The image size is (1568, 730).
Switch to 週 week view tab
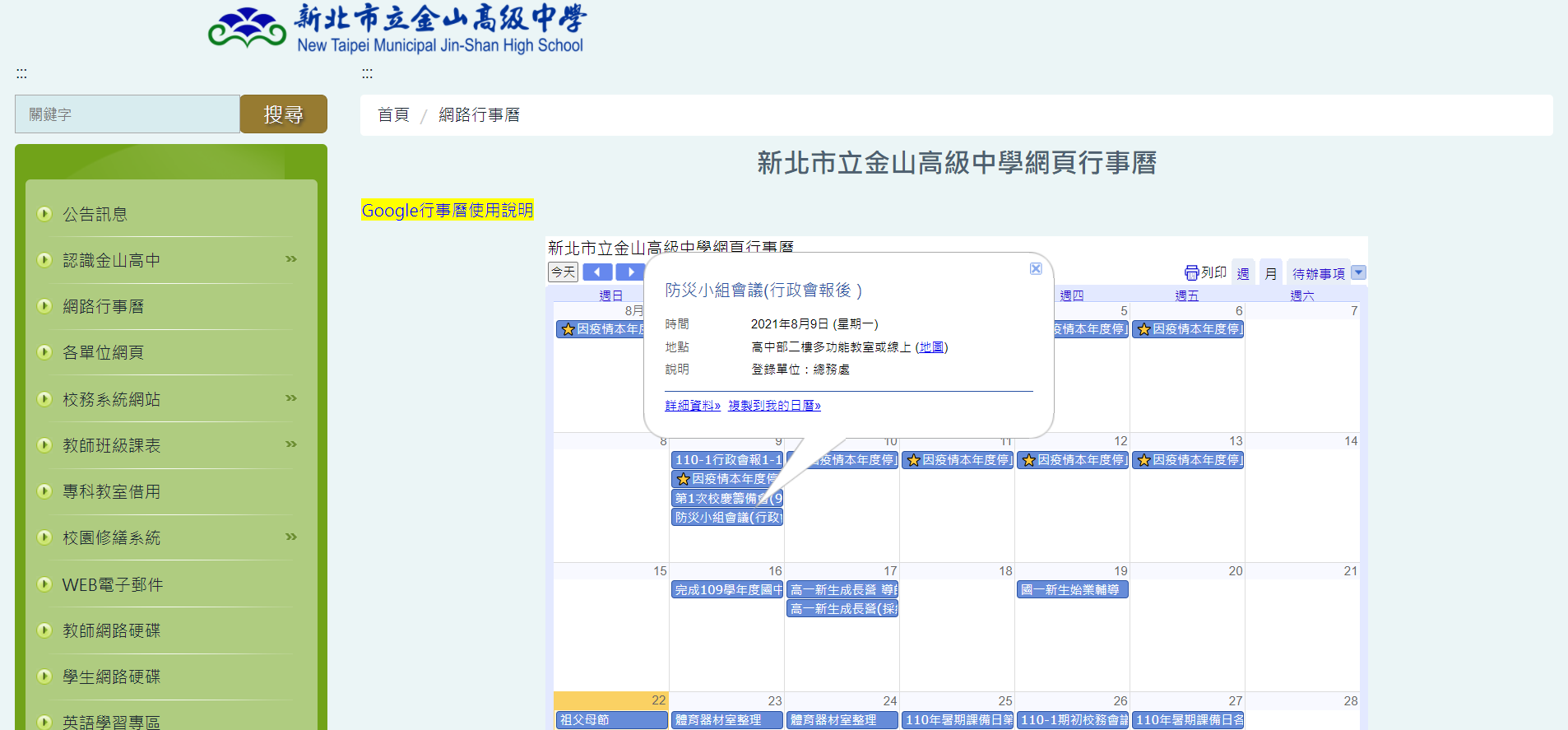coord(1243,273)
